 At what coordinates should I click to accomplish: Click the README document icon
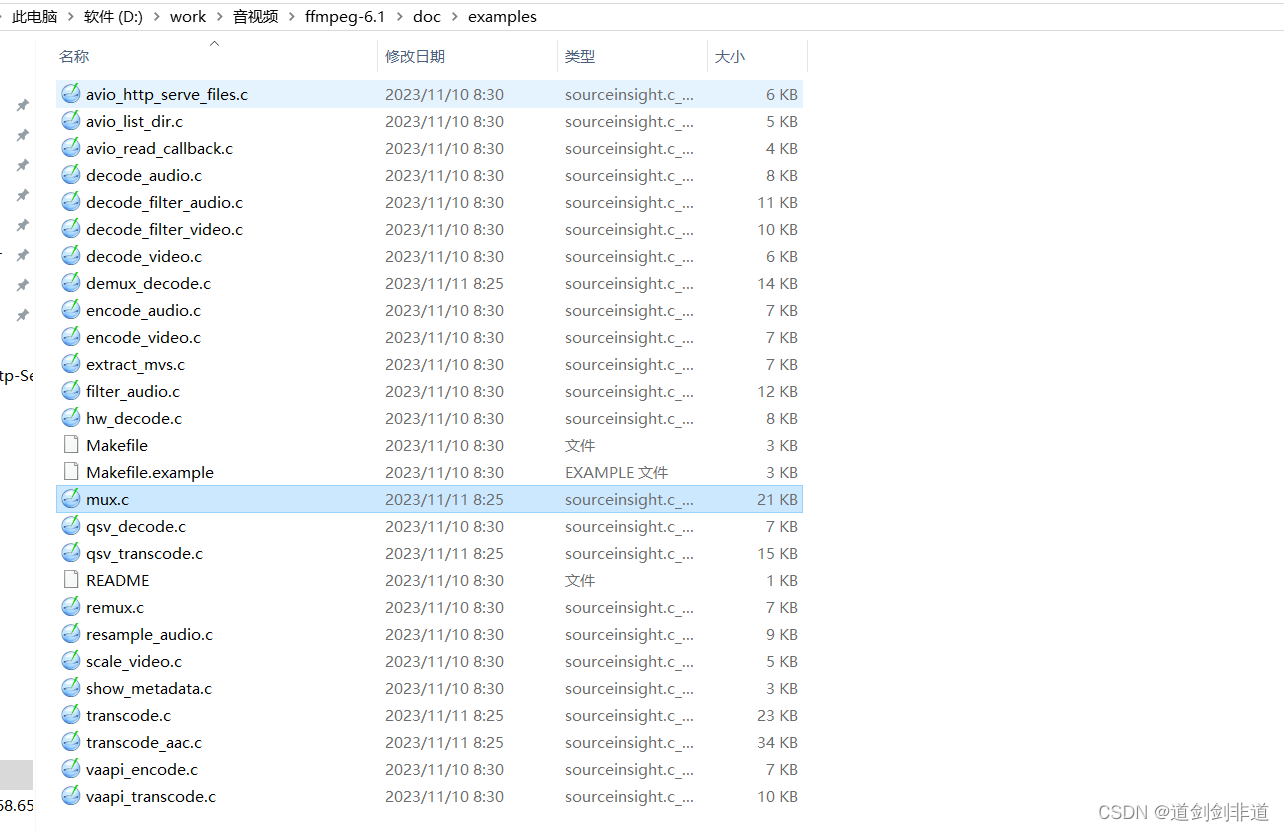(x=70, y=580)
